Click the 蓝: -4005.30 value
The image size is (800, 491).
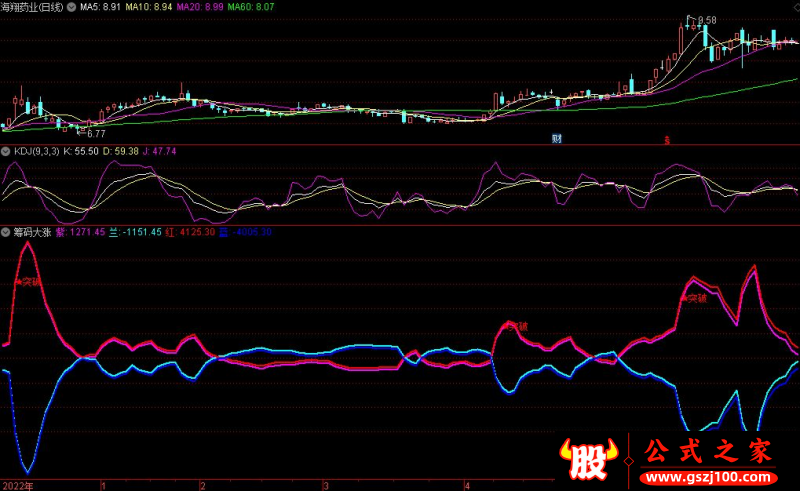[245, 232]
